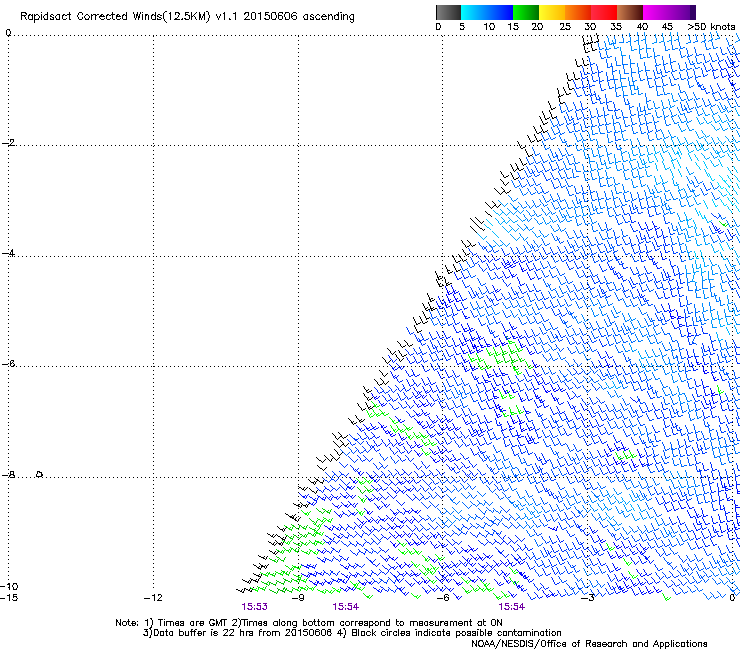Click the '45' label under the color bar
The height and width of the screenshot is (650, 740).
[667, 27]
